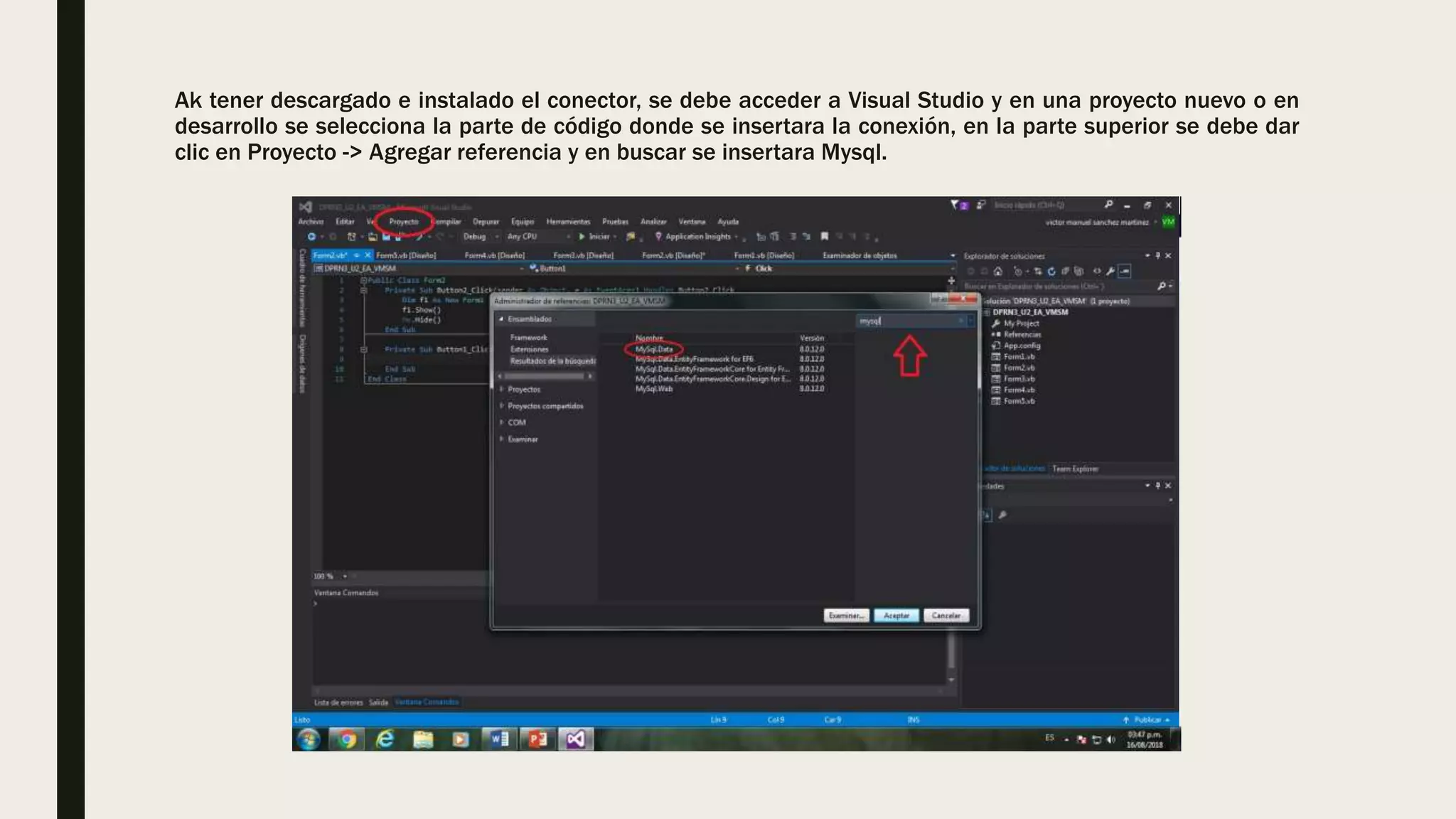Switch to Team Explorer tab
The image size is (1456, 819).
pyautogui.click(x=1075, y=469)
